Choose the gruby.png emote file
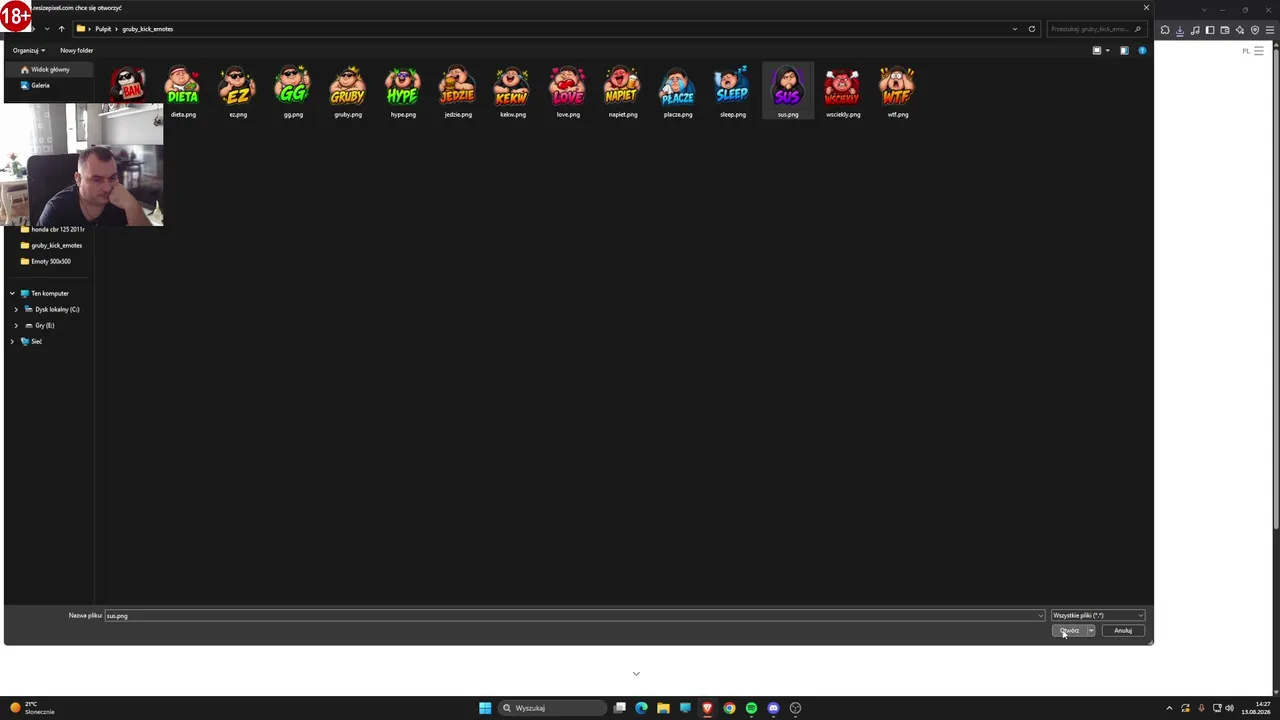The image size is (1280, 720). pyautogui.click(x=348, y=92)
